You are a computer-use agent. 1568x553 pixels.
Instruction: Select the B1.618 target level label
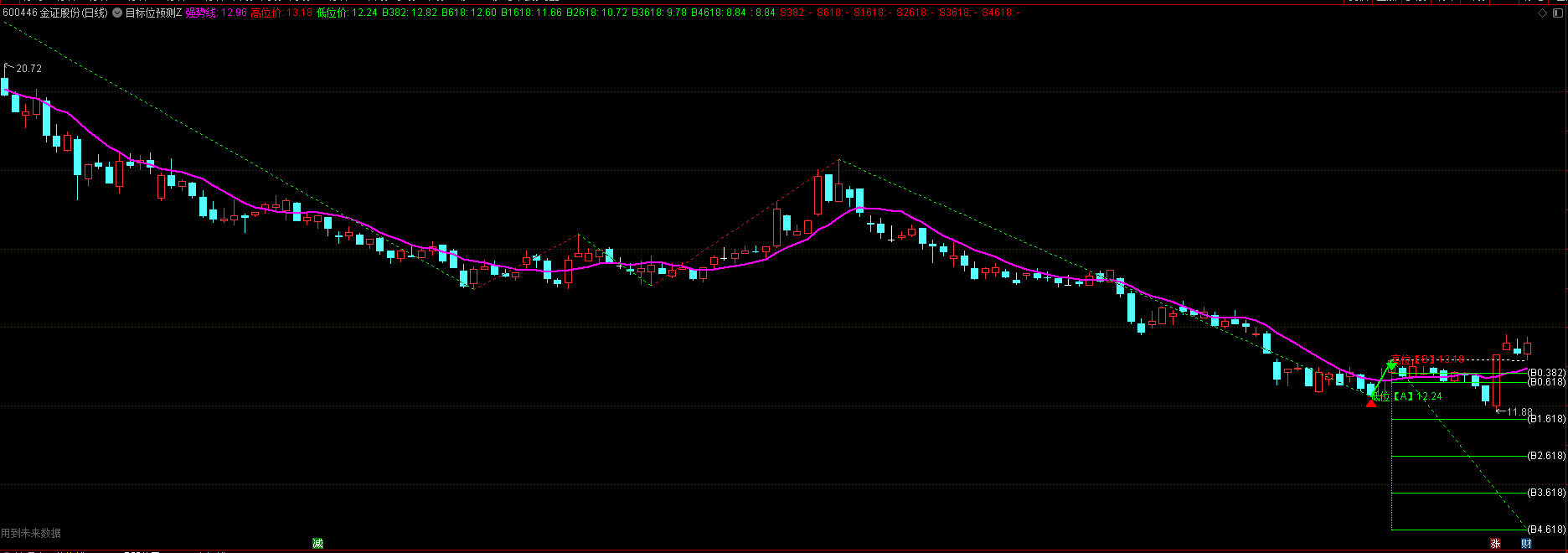coord(1546,419)
